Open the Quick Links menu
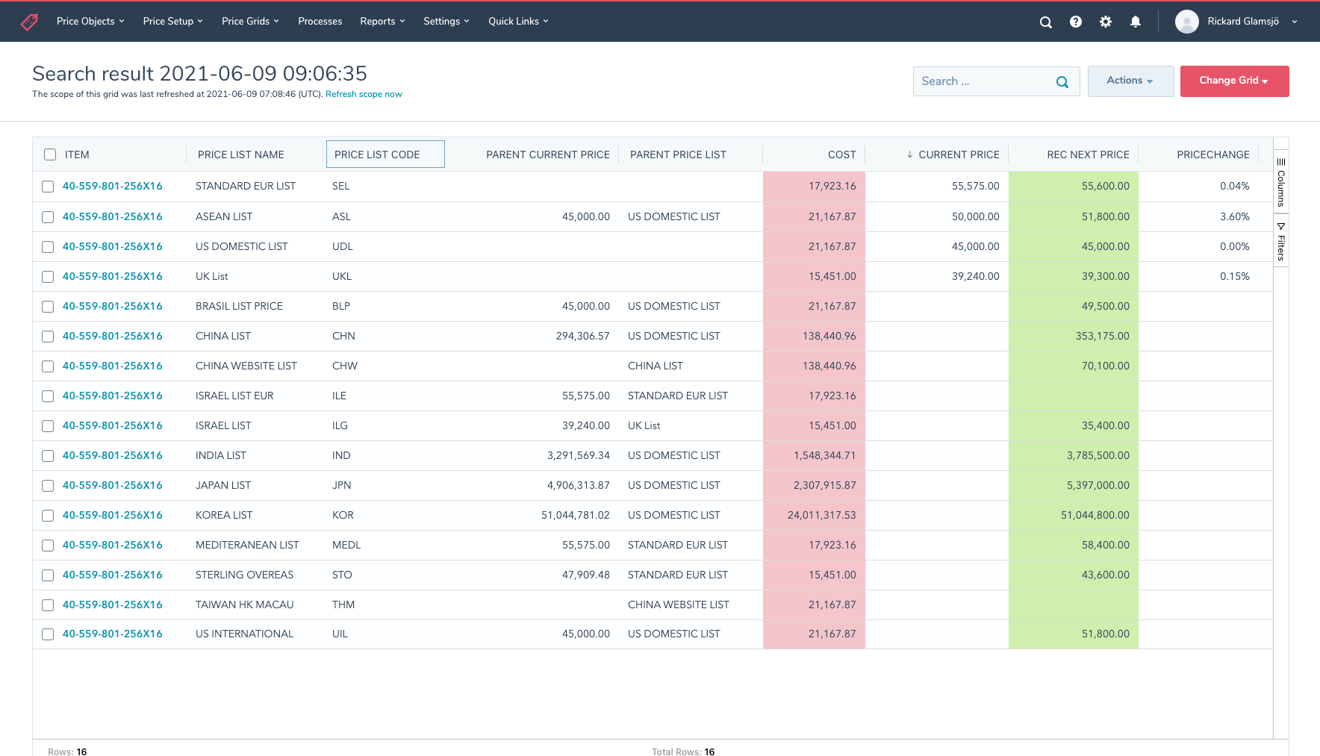Image resolution: width=1320 pixels, height=756 pixels. 518,21
